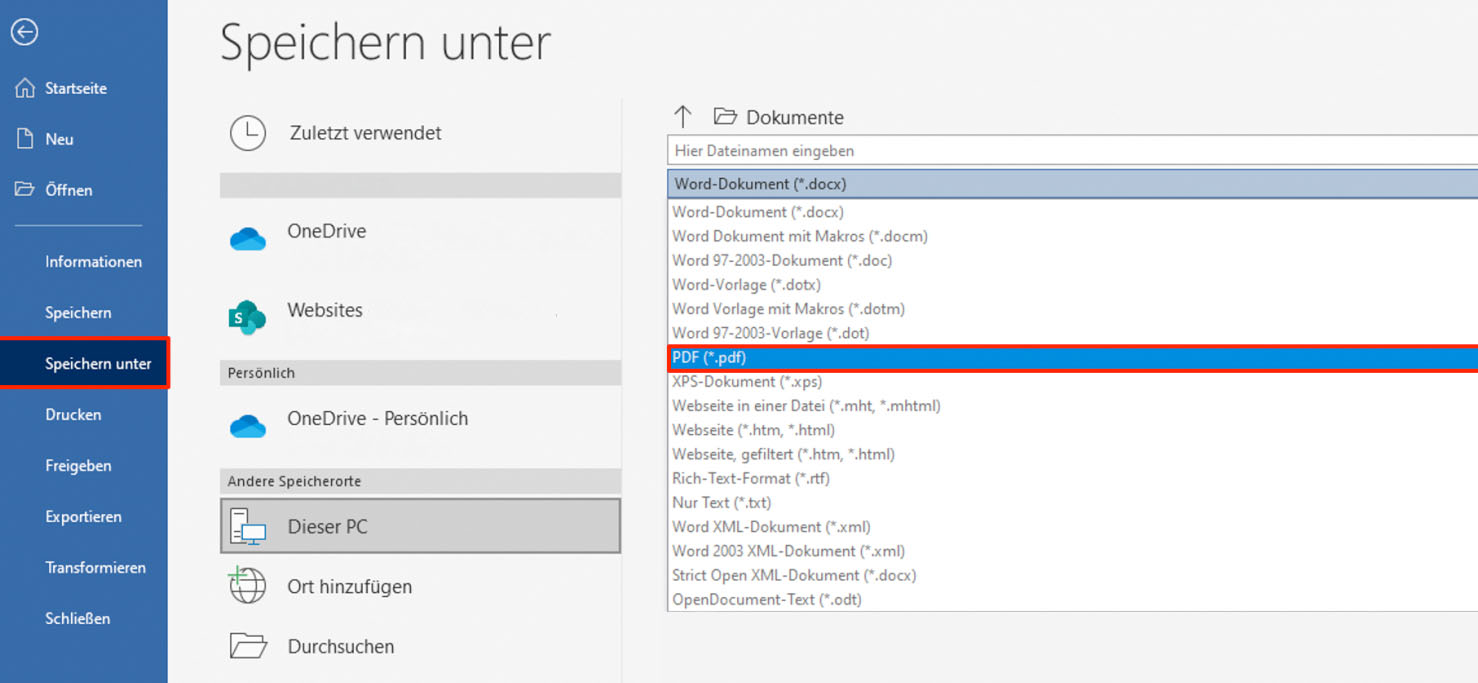Select Speichern in the sidebar
This screenshot has width=1478, height=683.
(78, 313)
